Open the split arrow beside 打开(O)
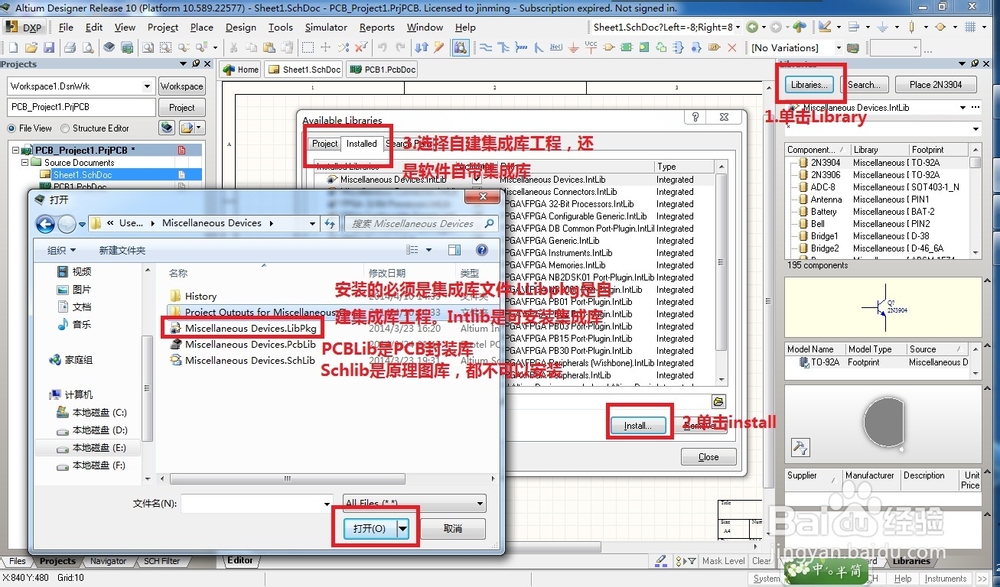The height and width of the screenshot is (587, 1000). pyautogui.click(x=403, y=528)
